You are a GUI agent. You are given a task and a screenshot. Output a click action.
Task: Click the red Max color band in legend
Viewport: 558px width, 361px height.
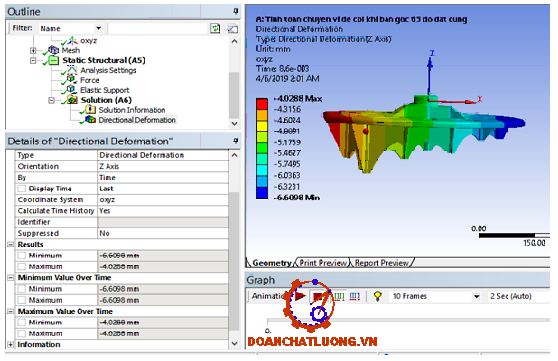pyautogui.click(x=262, y=104)
